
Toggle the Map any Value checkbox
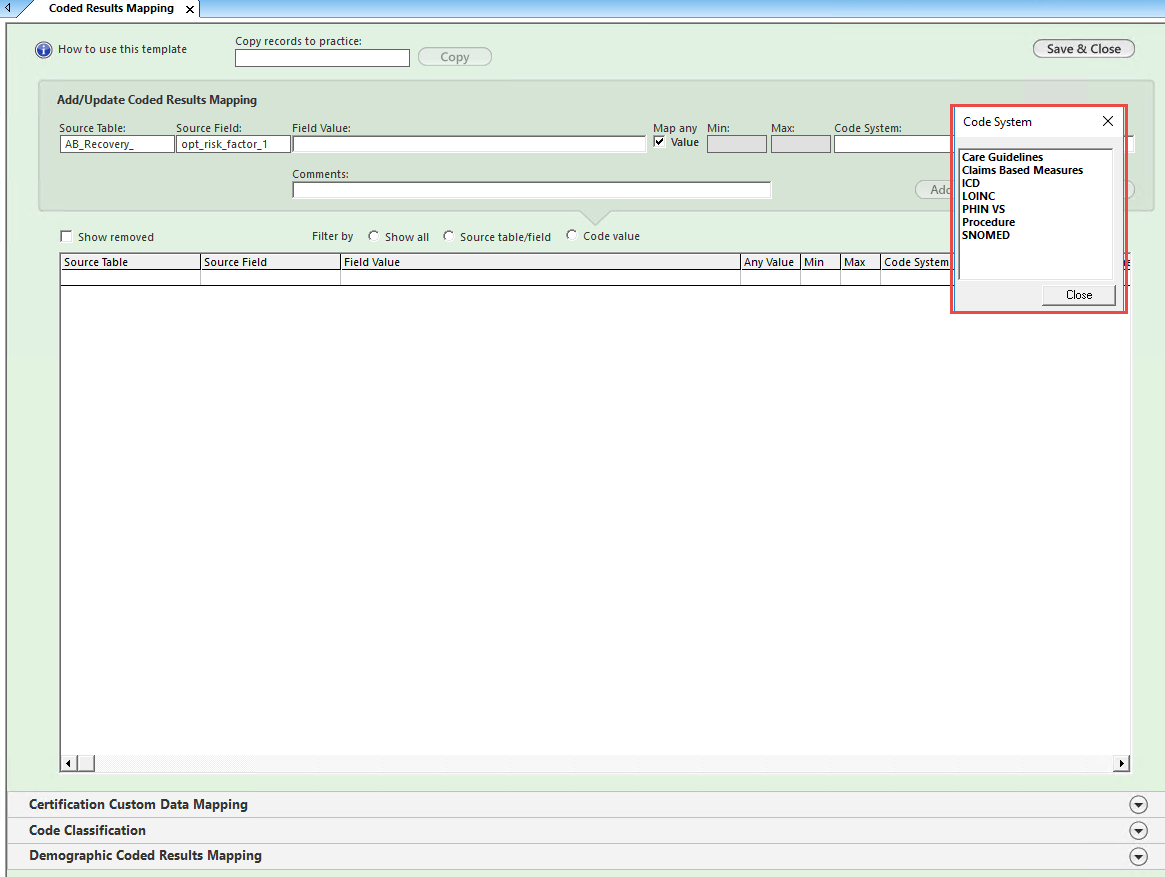pyautogui.click(x=659, y=141)
